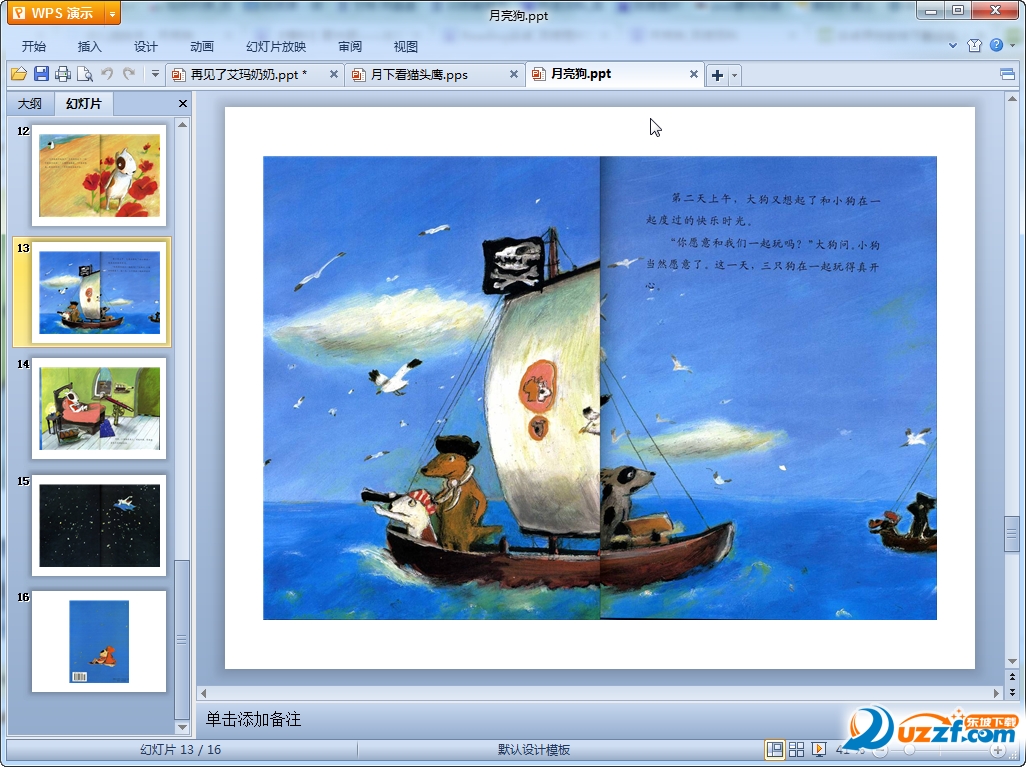Click thumbnail pane scroll down arrow
The image size is (1026, 767).
tap(183, 727)
